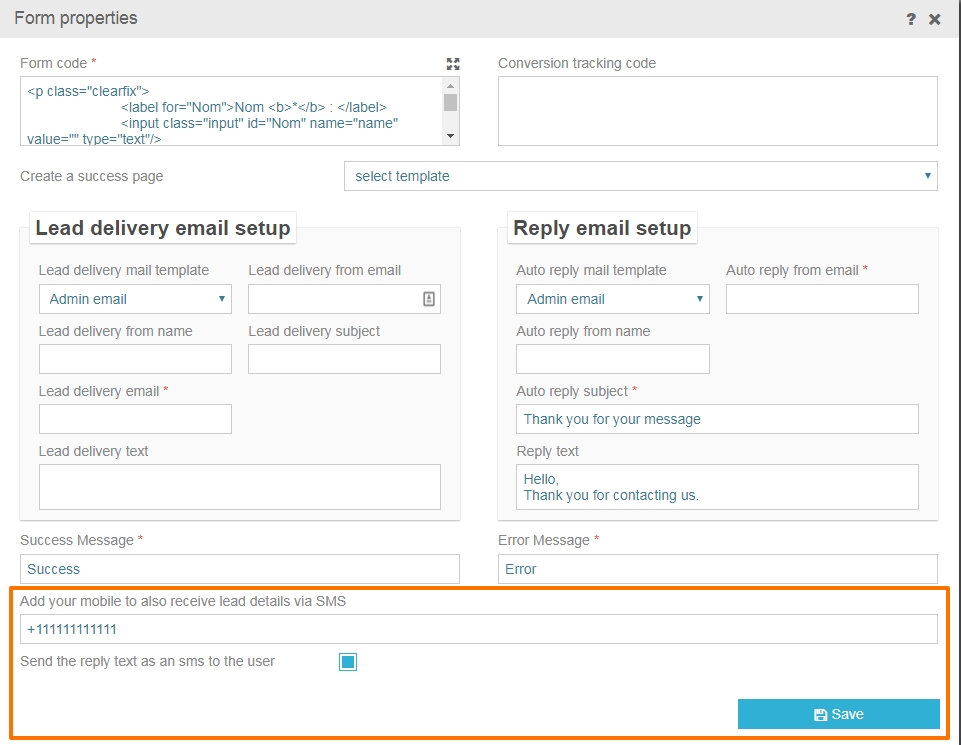
Task: Click the Lead delivery email field
Action: (135, 419)
